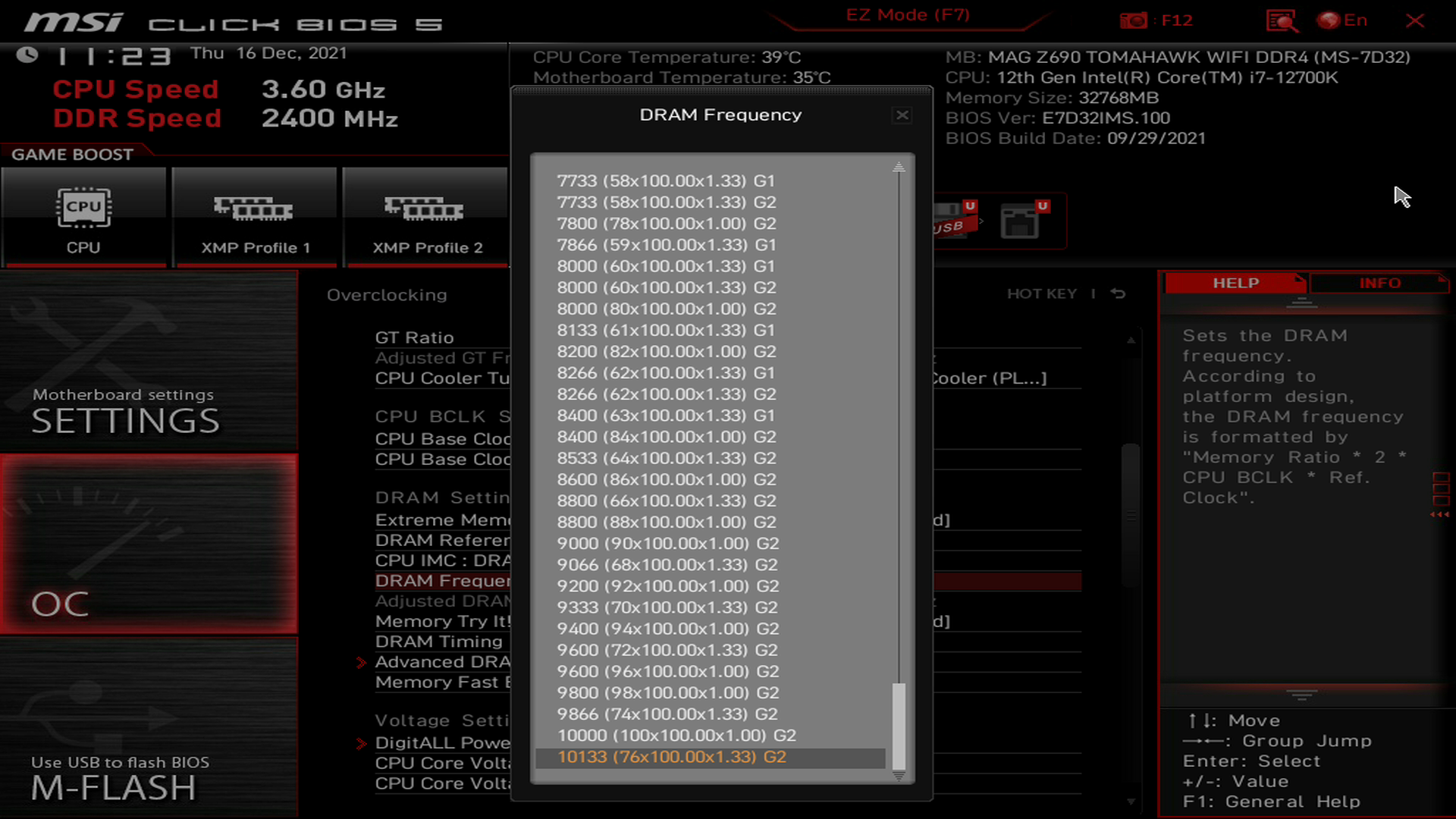1456x819 pixels.
Task: Select 8400 (84x100.00x1.00) G2
Action: click(666, 436)
